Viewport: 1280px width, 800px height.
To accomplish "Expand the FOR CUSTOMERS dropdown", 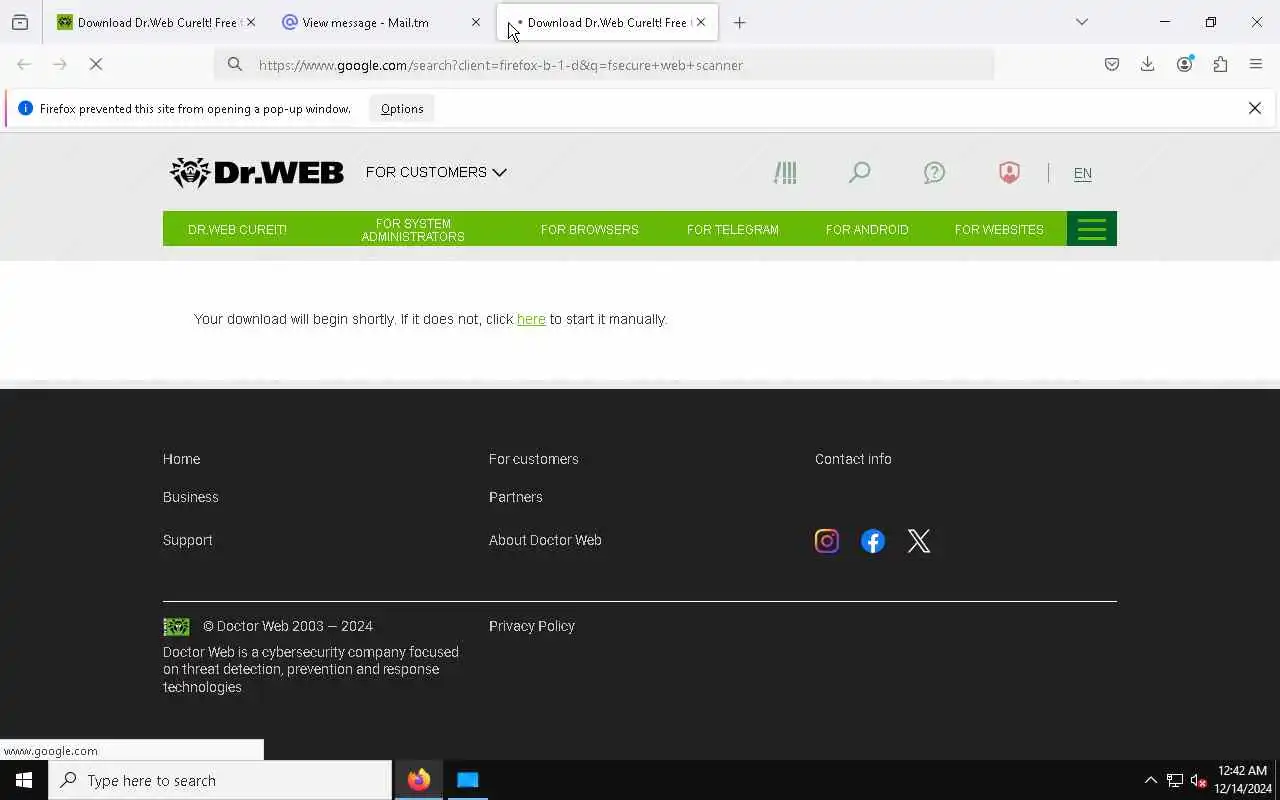I will [x=436, y=172].
